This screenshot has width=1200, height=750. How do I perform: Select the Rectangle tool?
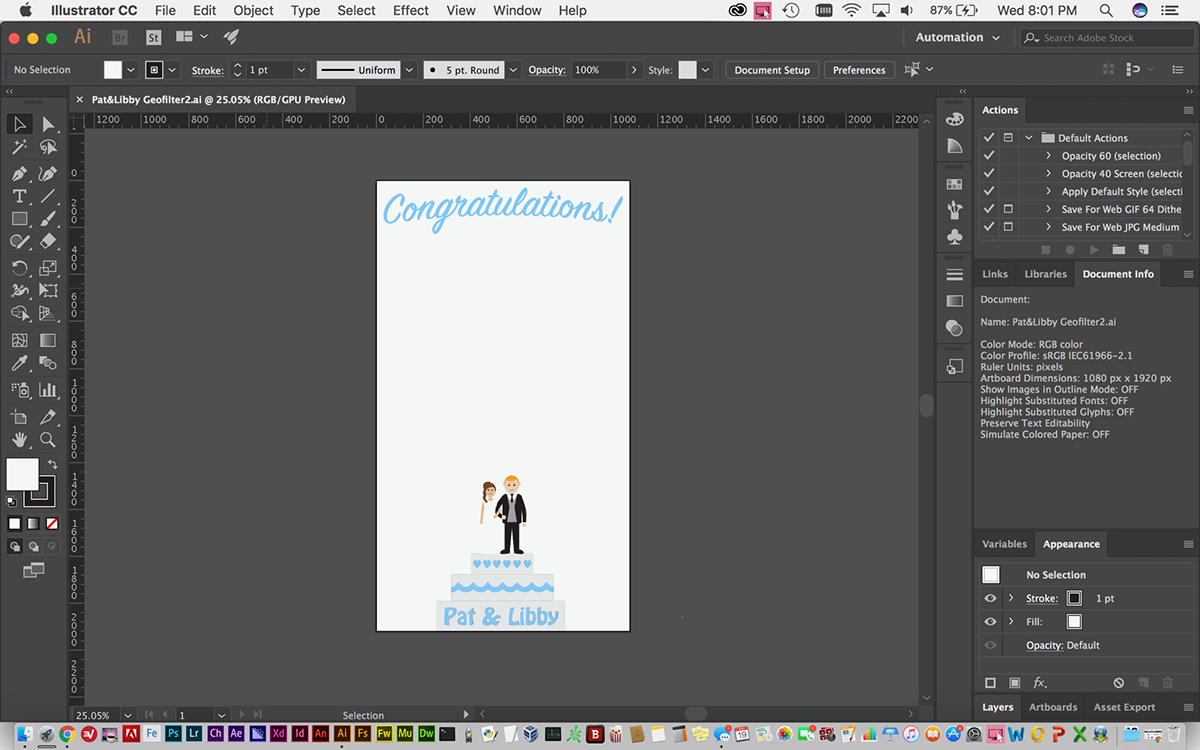coord(19,219)
